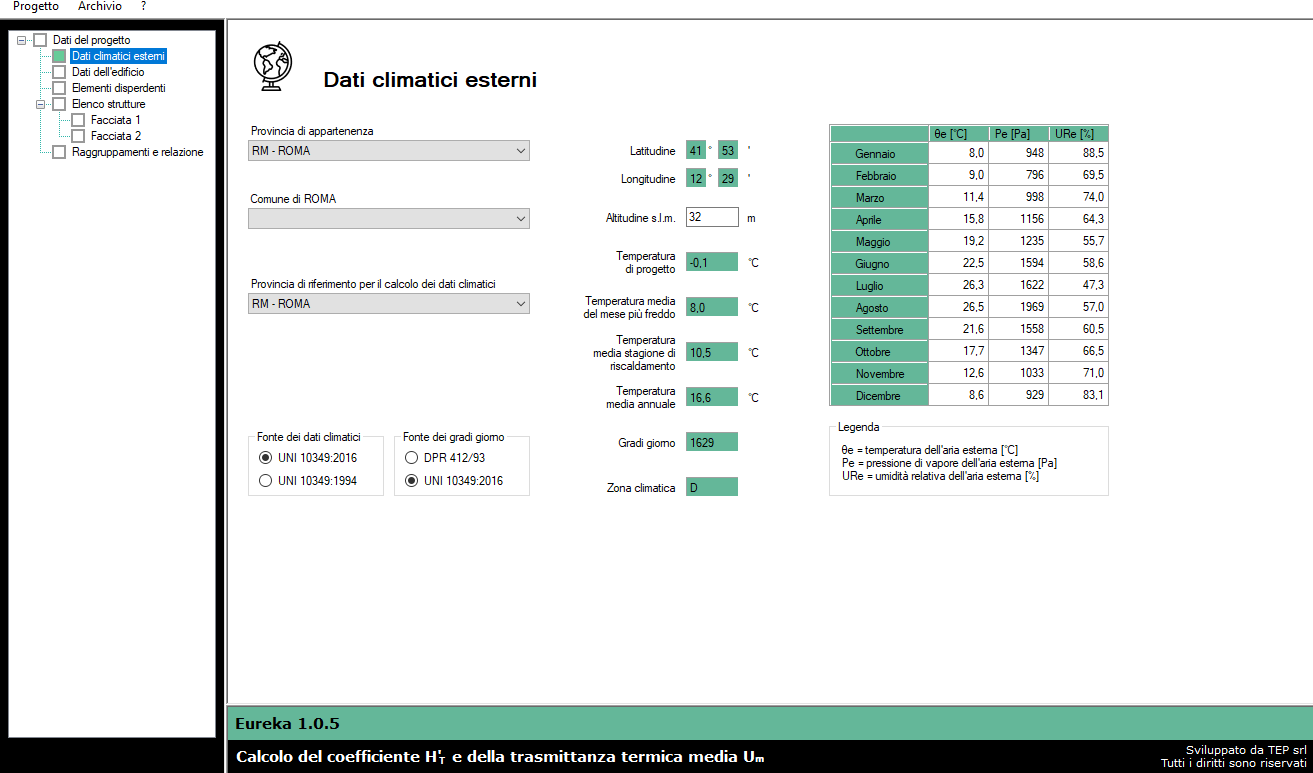Click the Raggruppamenti e relazione node icon

tap(59, 152)
